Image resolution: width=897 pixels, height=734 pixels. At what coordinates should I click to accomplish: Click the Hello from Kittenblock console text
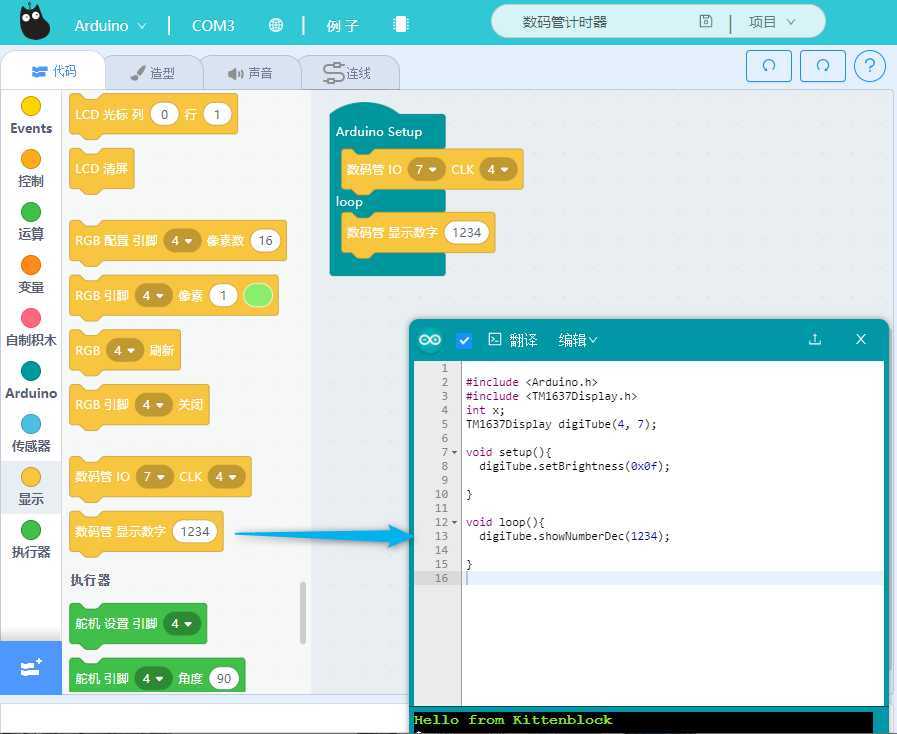click(513, 720)
